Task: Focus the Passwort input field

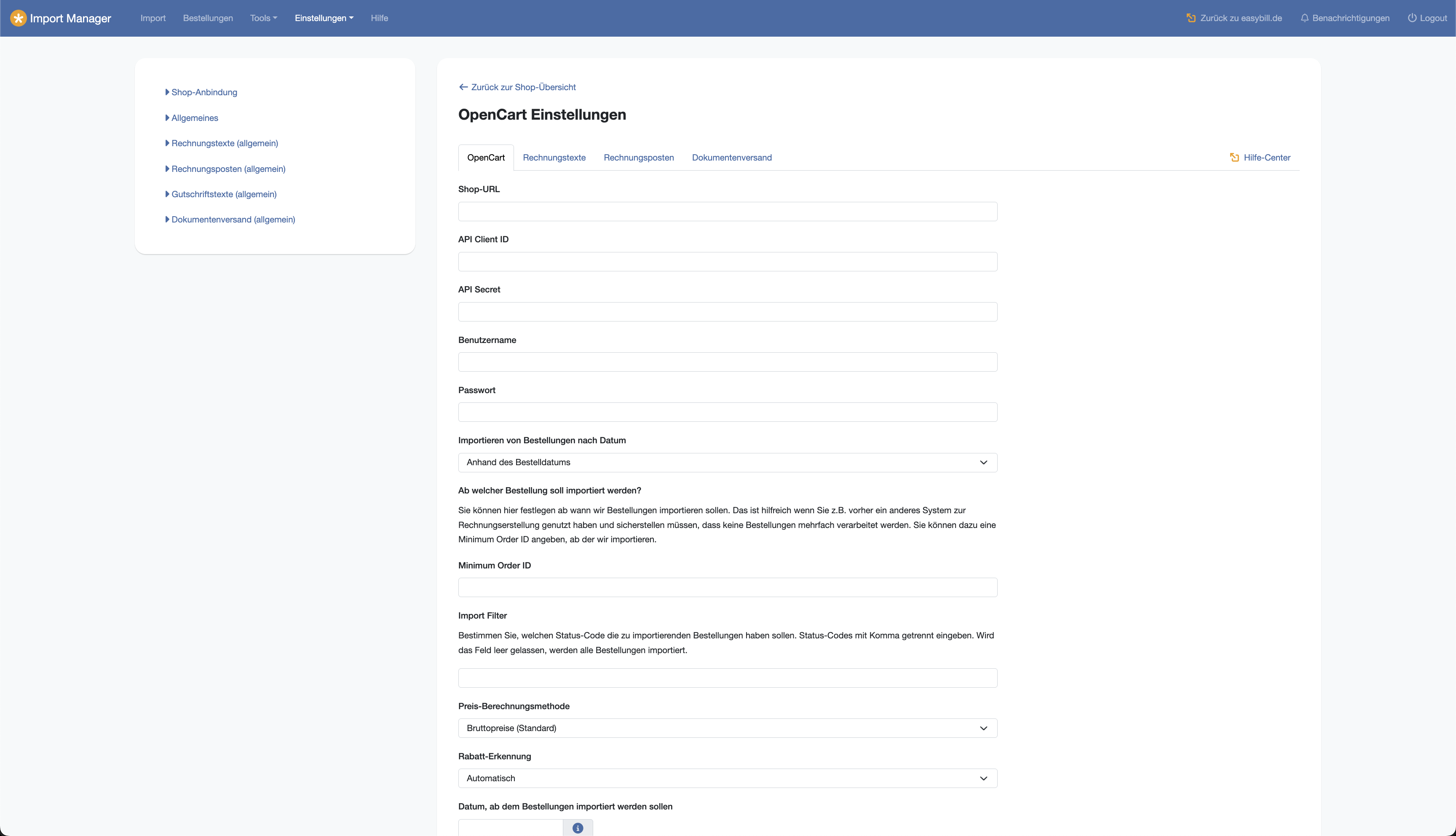Action: 727,412
